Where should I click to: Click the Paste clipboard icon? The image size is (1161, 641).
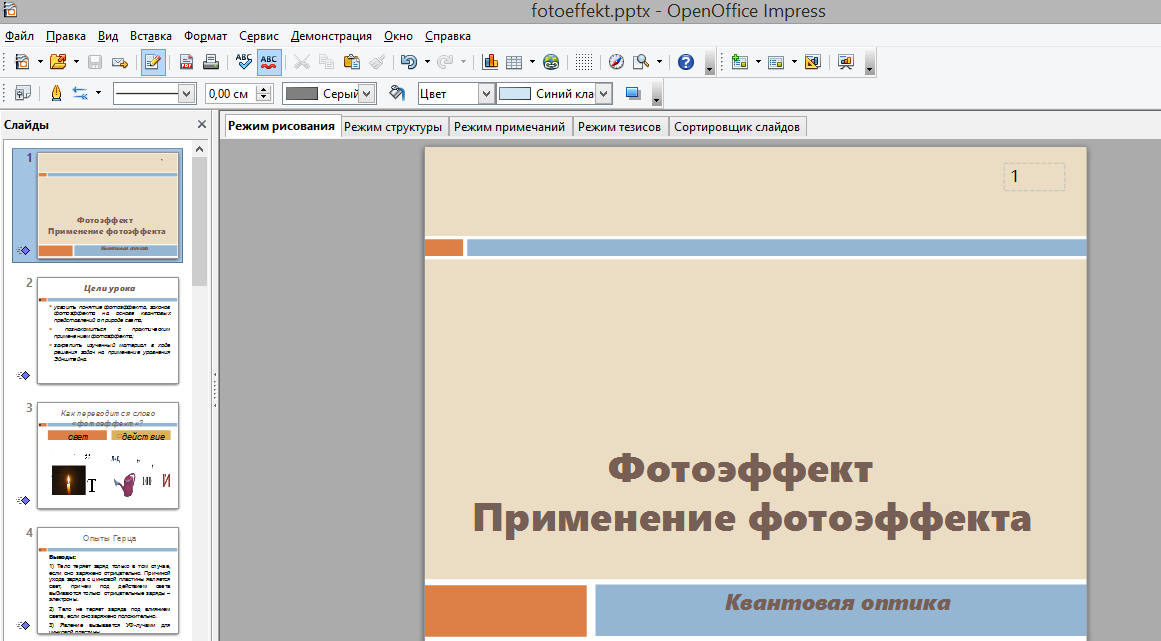coord(351,62)
